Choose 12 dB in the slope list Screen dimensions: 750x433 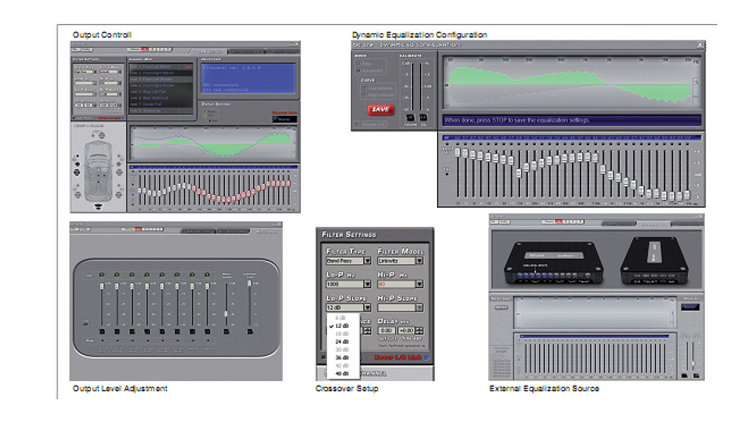click(x=342, y=326)
